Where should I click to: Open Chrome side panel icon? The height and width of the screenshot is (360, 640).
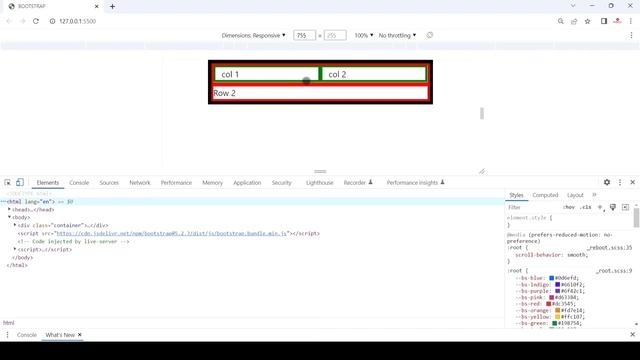pos(604,21)
